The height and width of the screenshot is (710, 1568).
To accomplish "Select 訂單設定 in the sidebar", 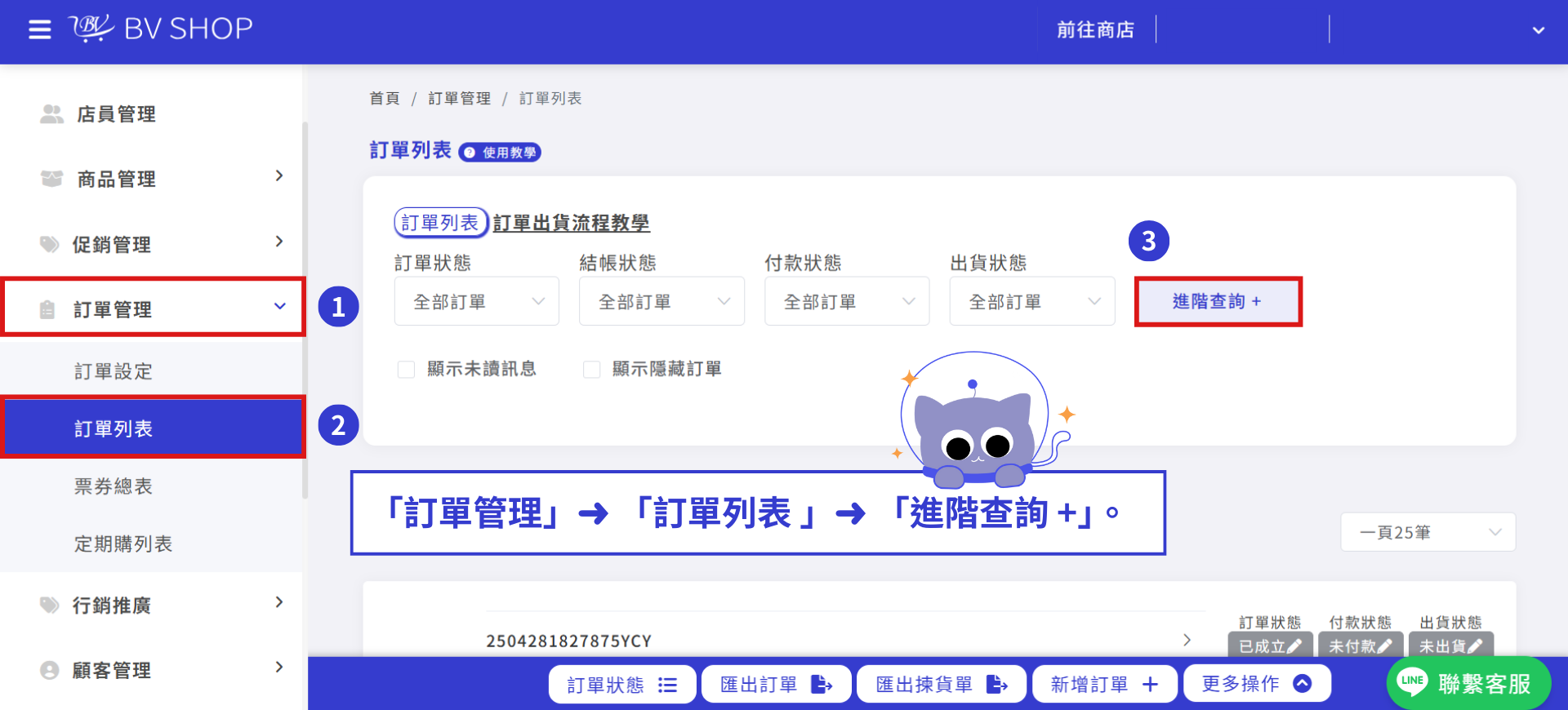I will 114,371.
